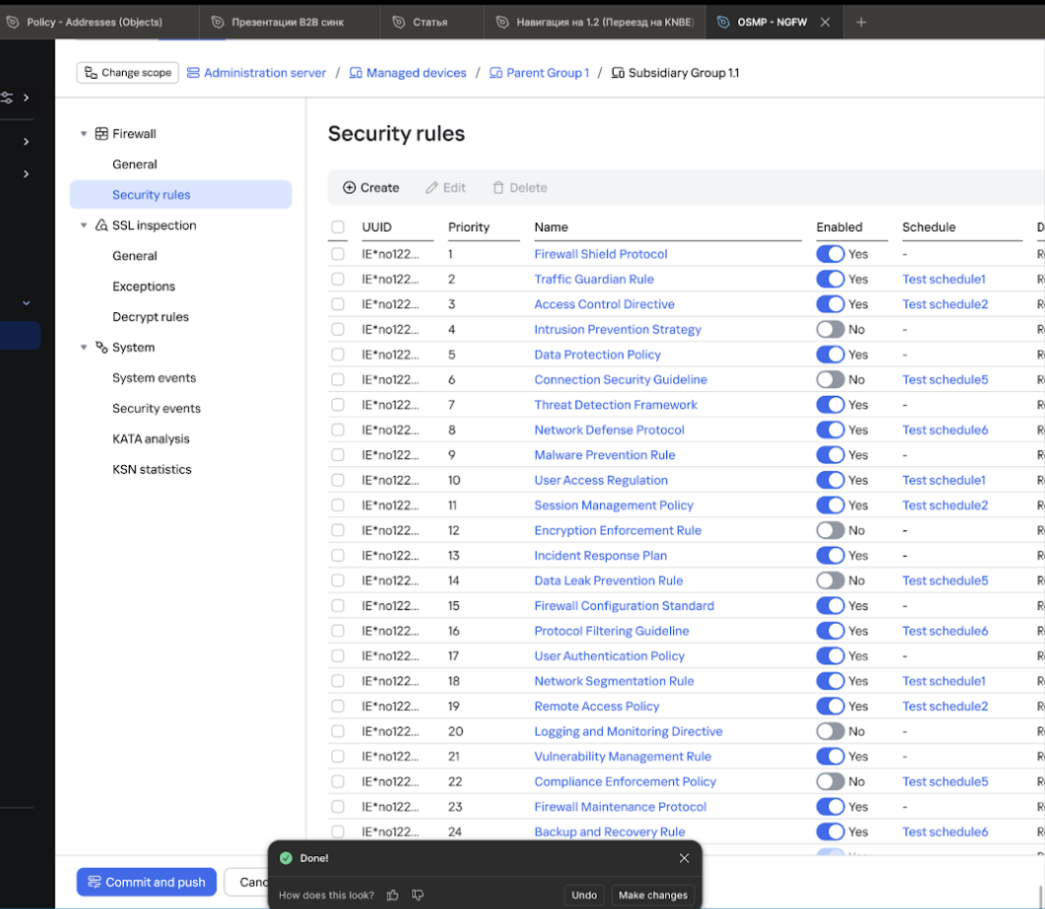Viewport: 1045px width, 909px height.
Task: Collapse the SSL inspection tree section
Action: tap(84, 226)
